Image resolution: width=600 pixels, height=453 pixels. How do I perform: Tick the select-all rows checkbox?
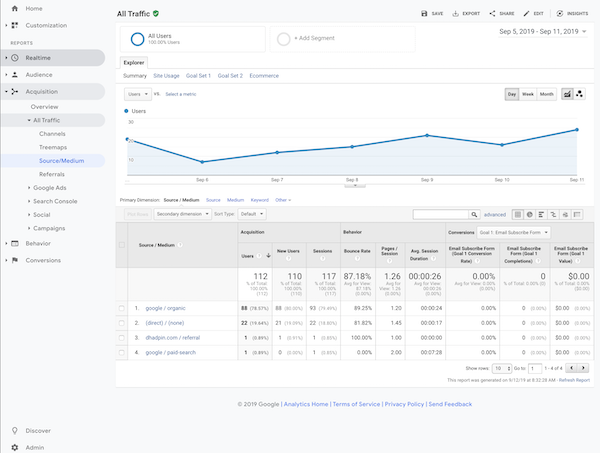pos(122,245)
